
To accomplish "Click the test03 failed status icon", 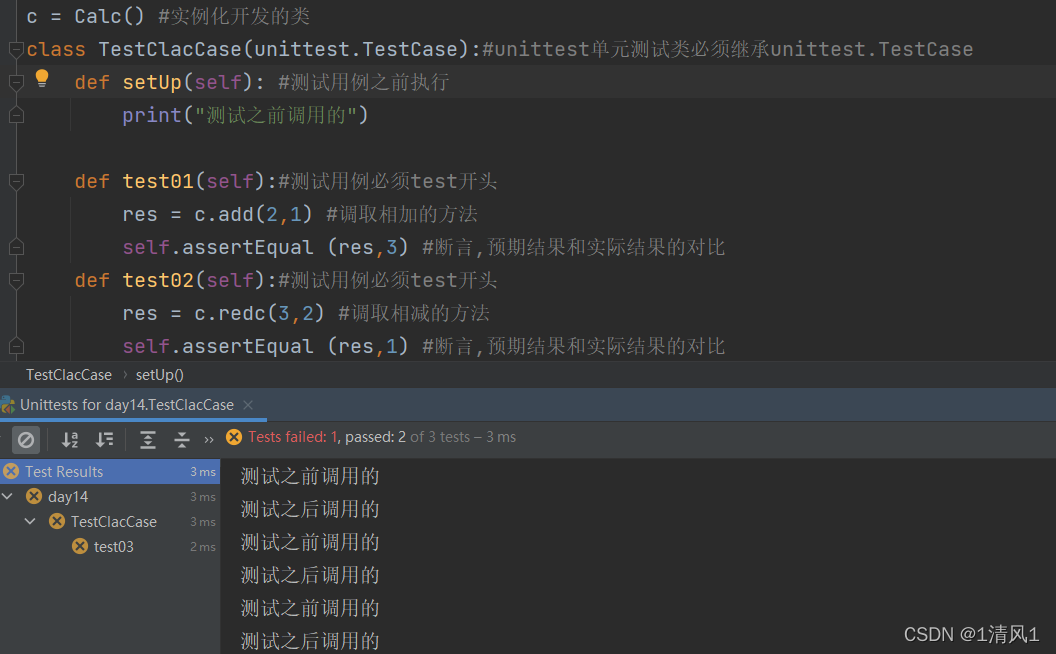I will coord(80,546).
